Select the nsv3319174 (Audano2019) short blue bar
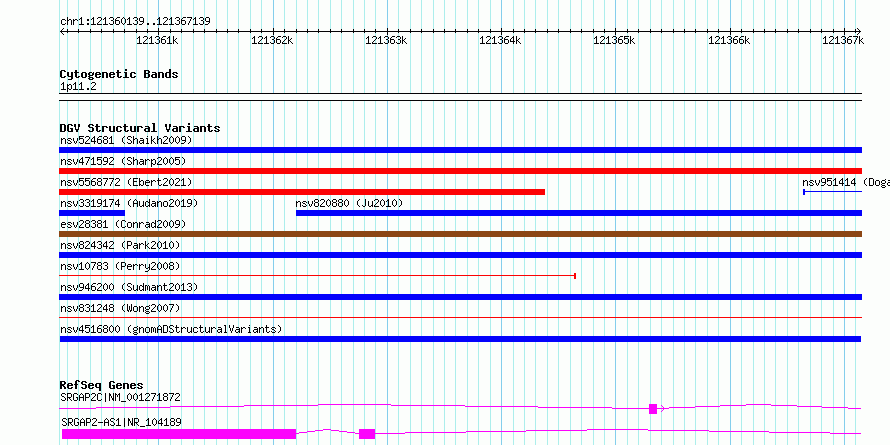The image size is (890, 445). pyautogui.click(x=92, y=213)
